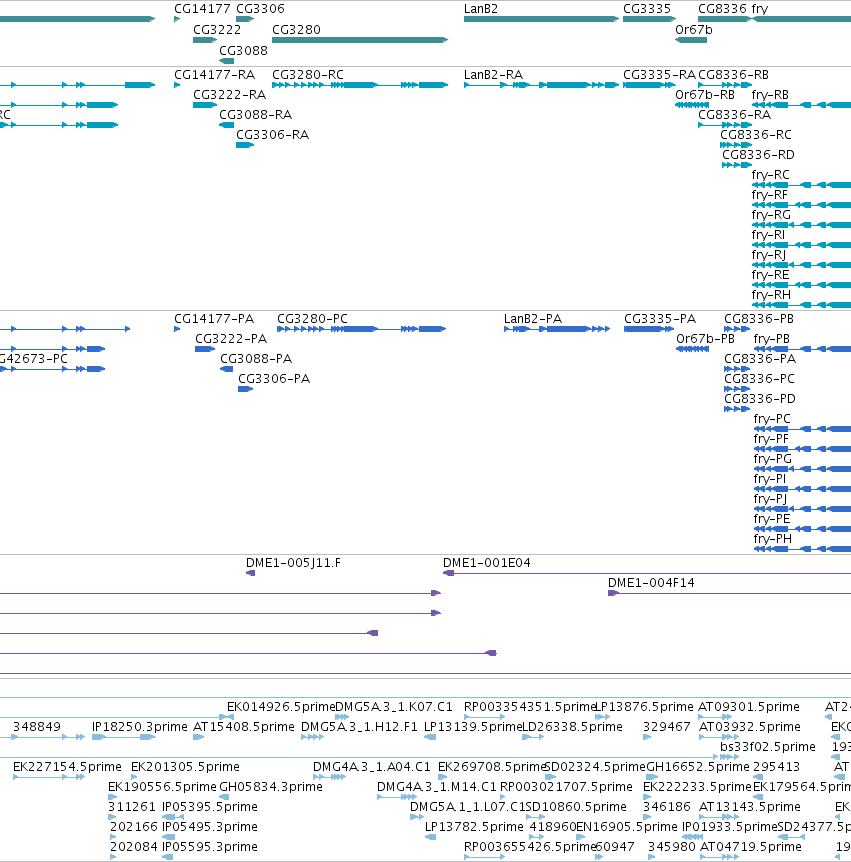Select transcript CG8336-RA
The height and width of the screenshot is (862, 851).
(x=725, y=125)
